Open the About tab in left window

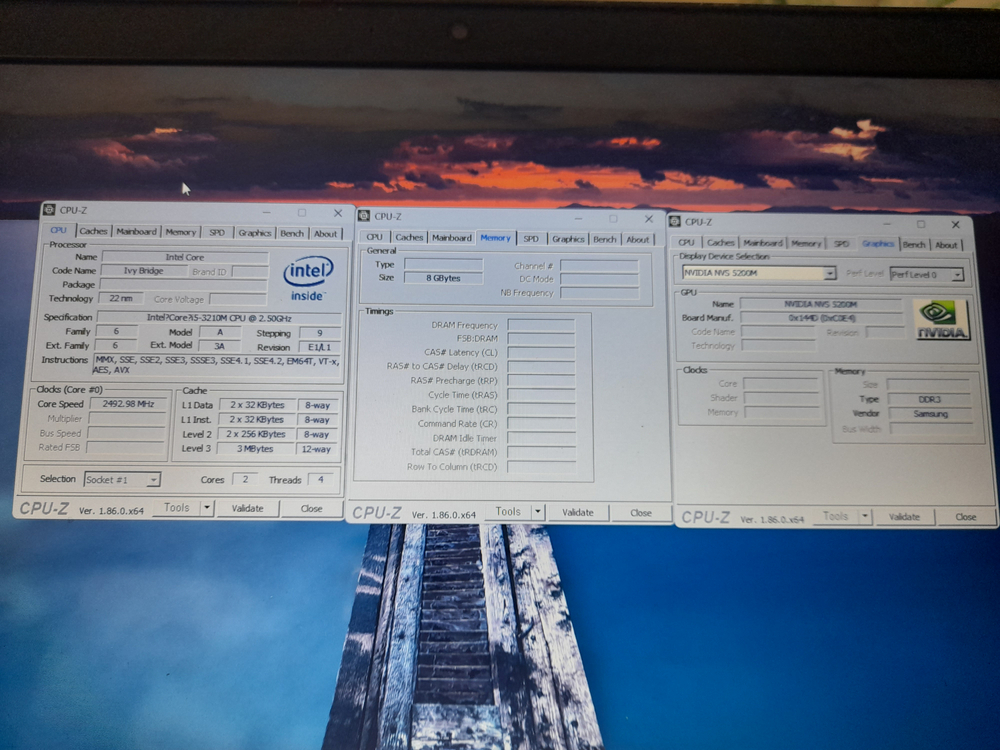(325, 234)
